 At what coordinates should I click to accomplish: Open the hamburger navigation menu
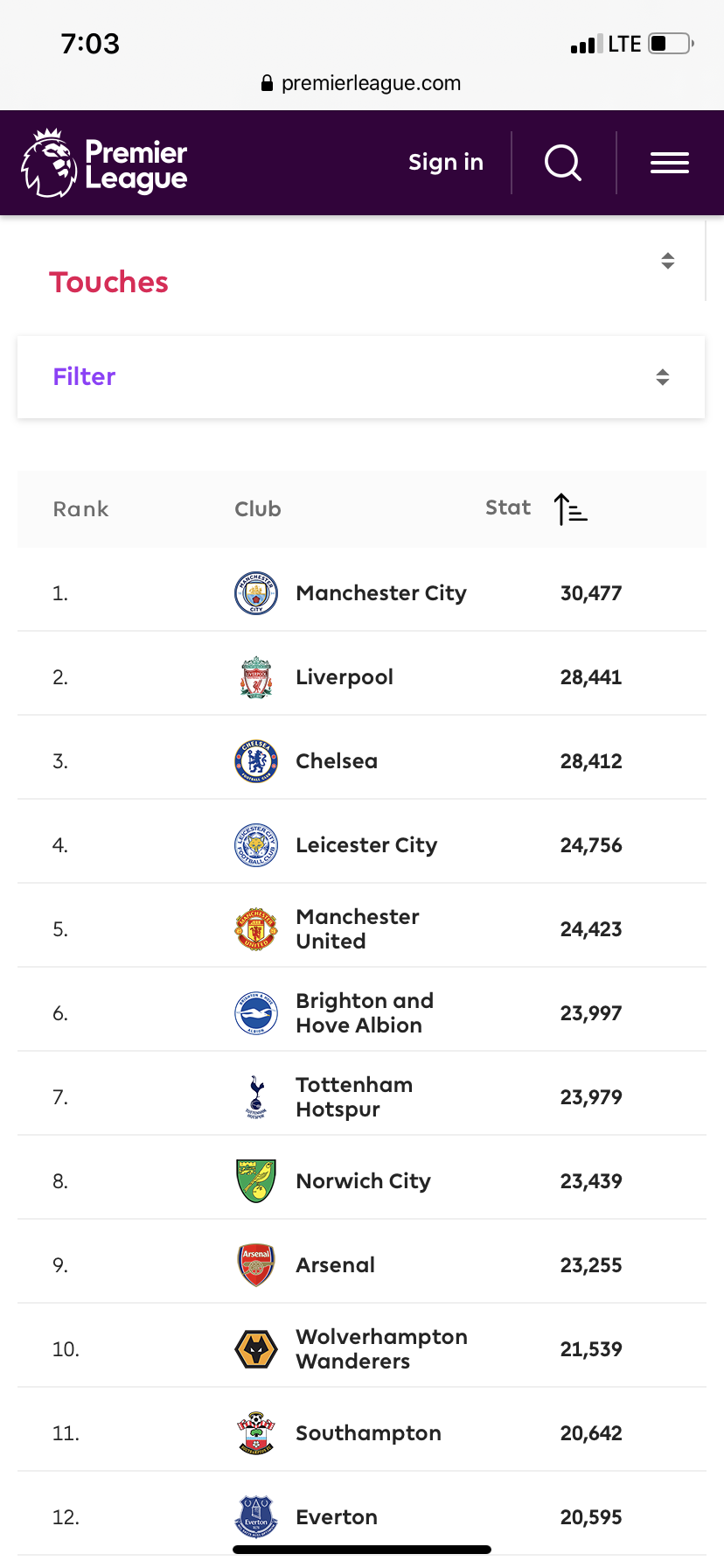[x=670, y=163]
